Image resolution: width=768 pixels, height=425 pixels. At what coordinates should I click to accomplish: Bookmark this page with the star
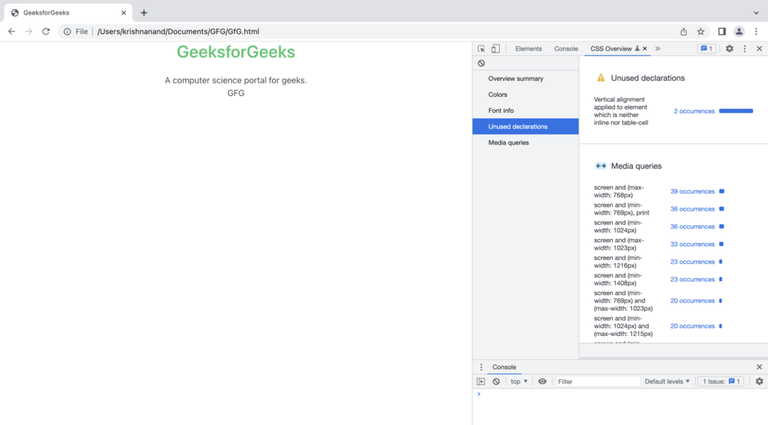pos(701,31)
